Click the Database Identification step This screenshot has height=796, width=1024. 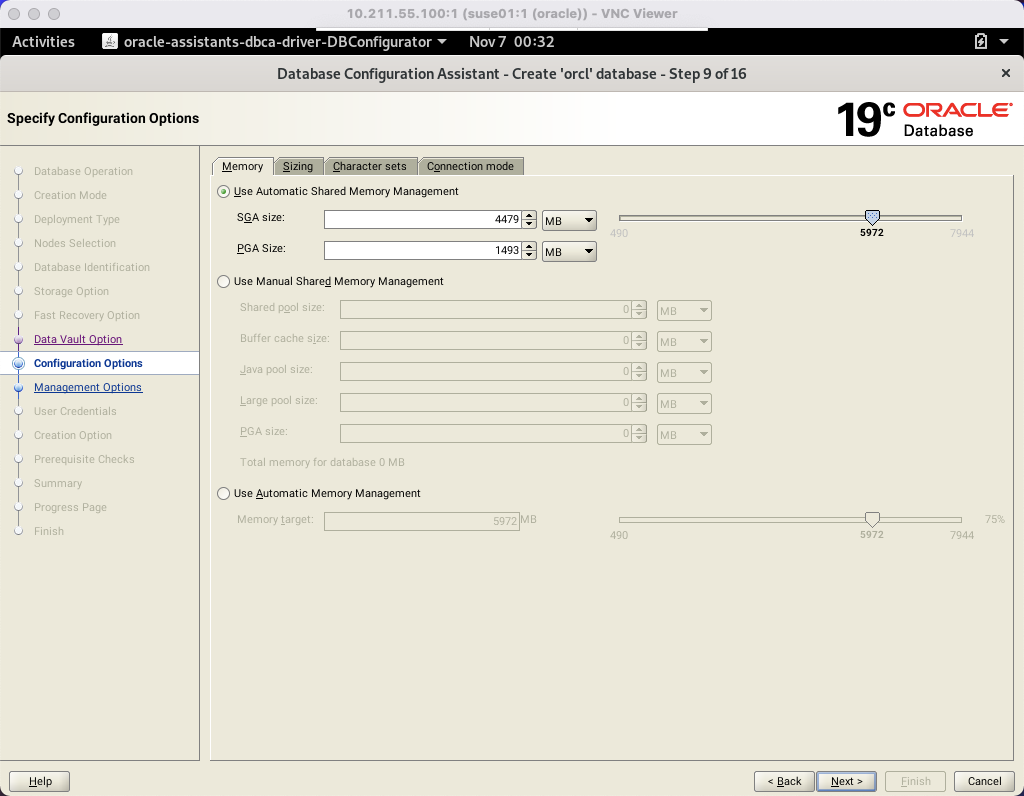tap(91, 267)
